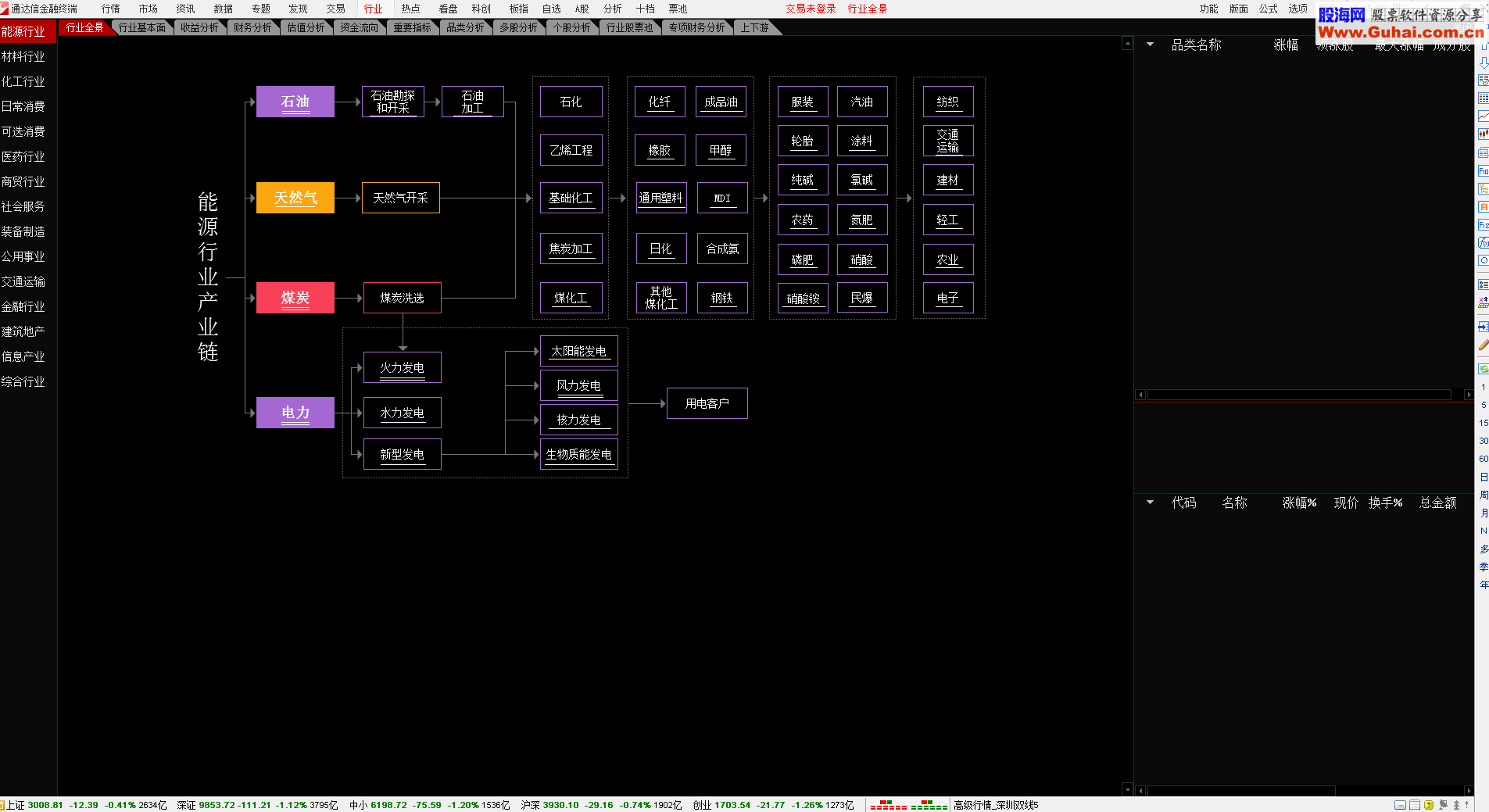
Task: Click the blue arrow export icon in right toolbar
Action: tap(1483, 327)
